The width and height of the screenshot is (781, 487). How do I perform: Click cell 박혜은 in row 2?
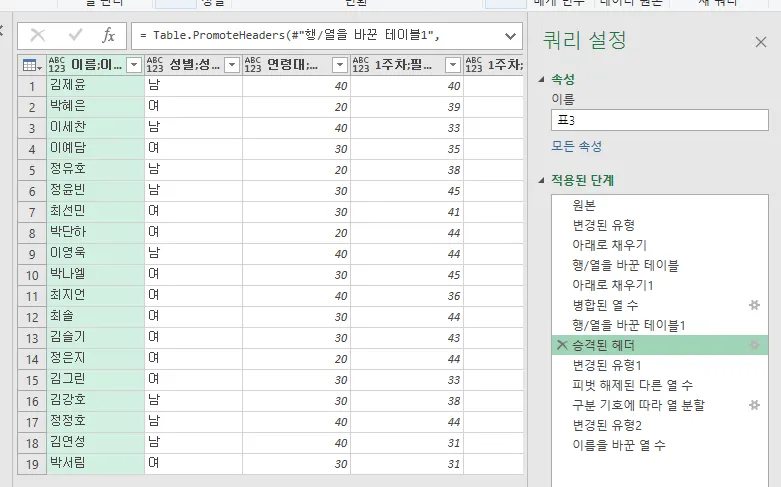(x=95, y=106)
